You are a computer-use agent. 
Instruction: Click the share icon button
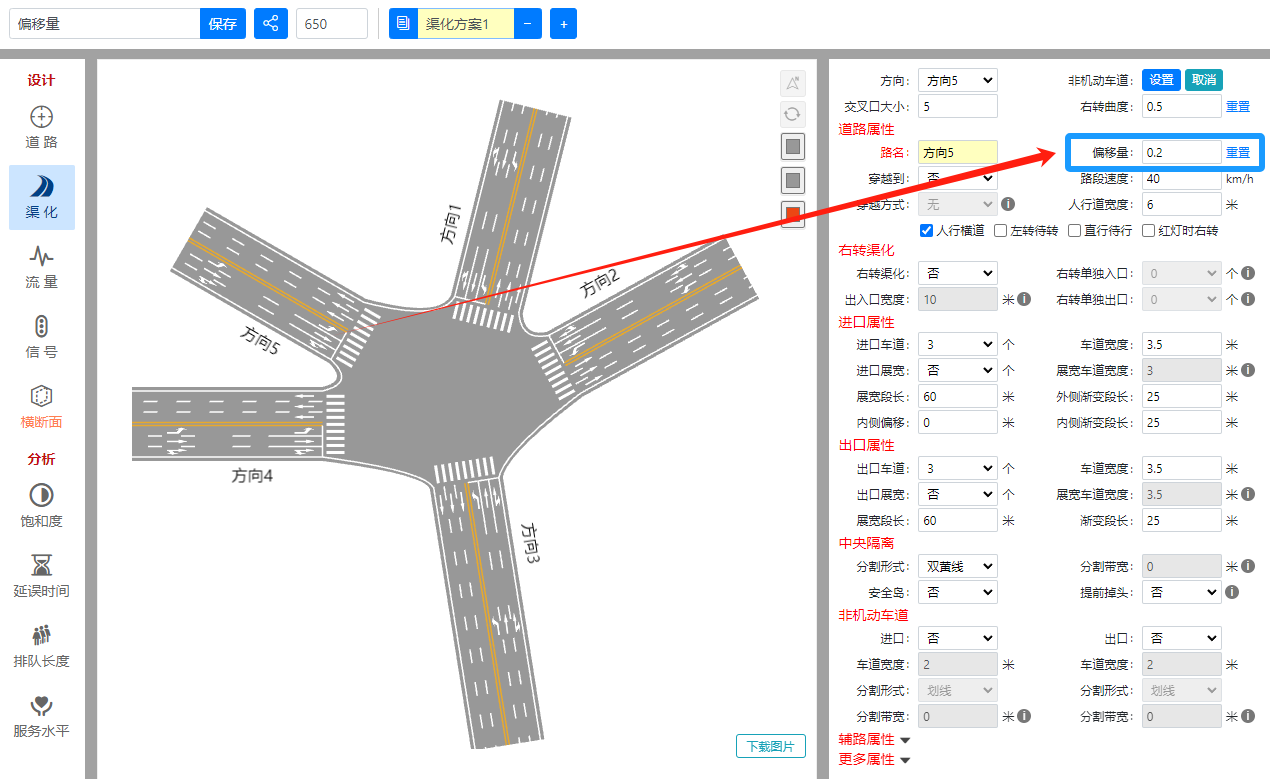270,24
